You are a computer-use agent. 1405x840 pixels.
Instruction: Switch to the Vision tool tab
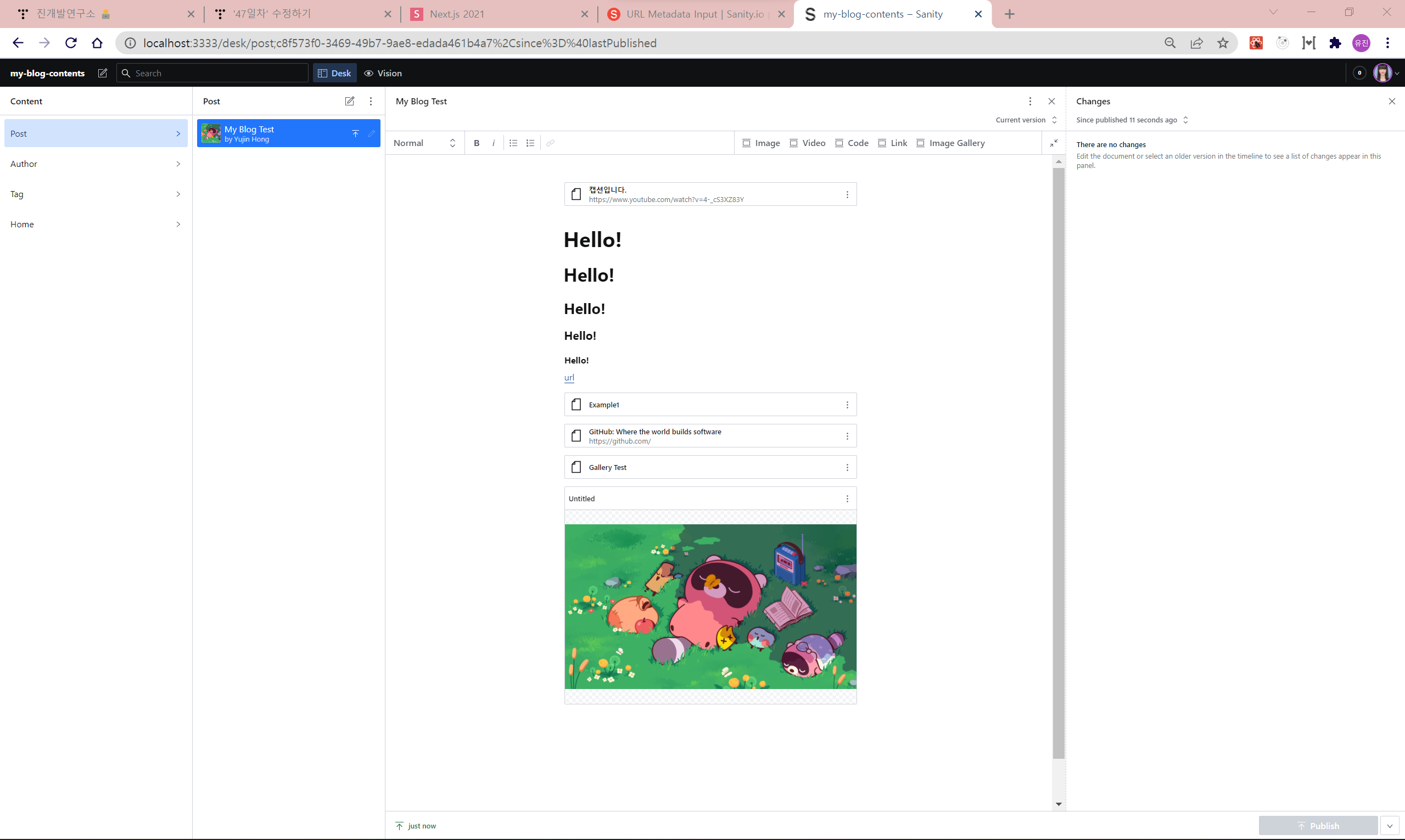coord(383,73)
